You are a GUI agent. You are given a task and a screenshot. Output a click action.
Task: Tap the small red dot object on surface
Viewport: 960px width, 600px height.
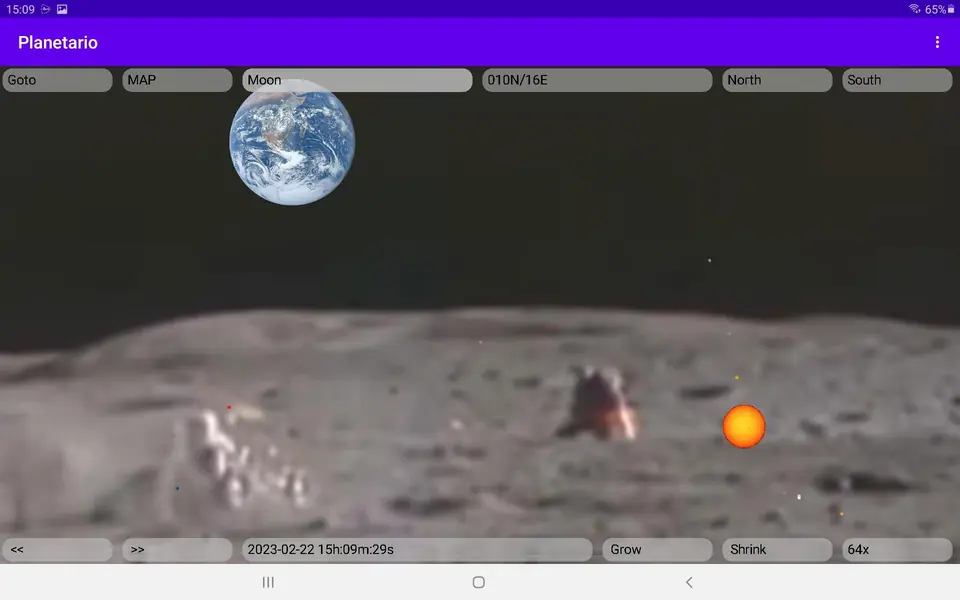pos(229,407)
